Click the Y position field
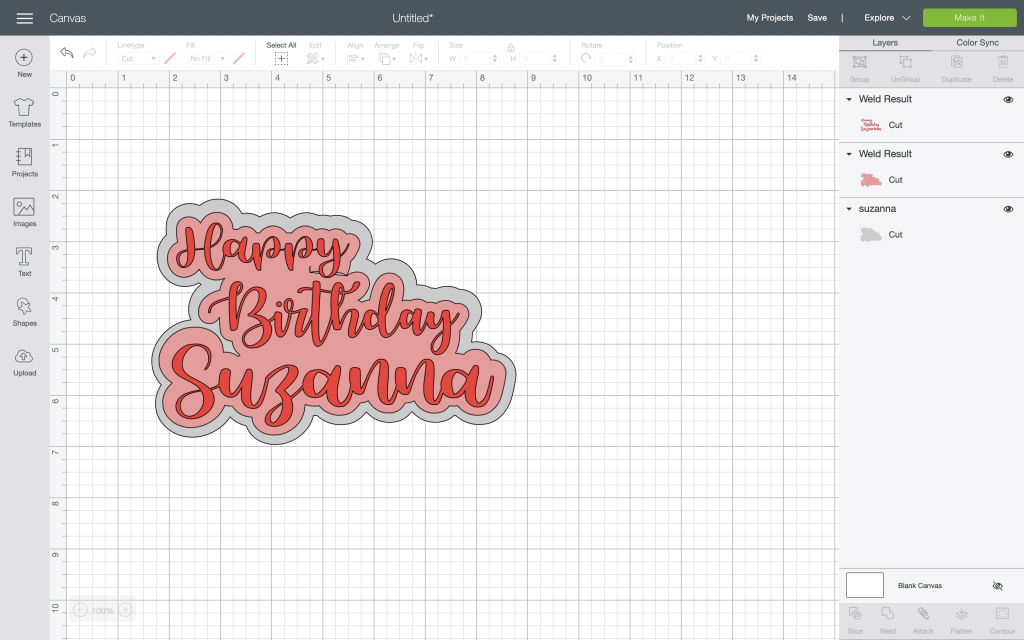This screenshot has height=640, width=1024. (x=741, y=59)
